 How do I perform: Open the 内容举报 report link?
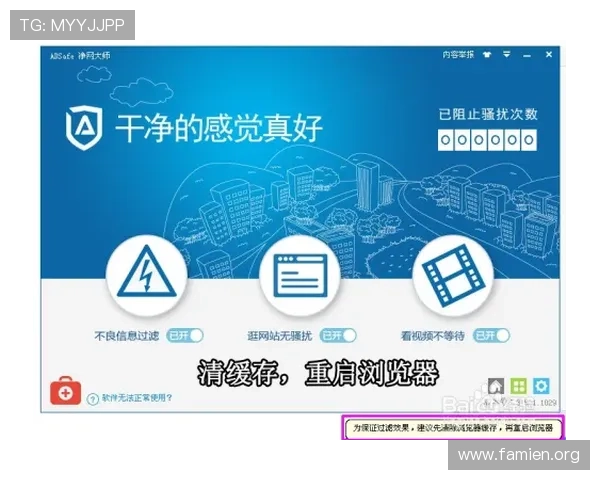(x=458, y=55)
